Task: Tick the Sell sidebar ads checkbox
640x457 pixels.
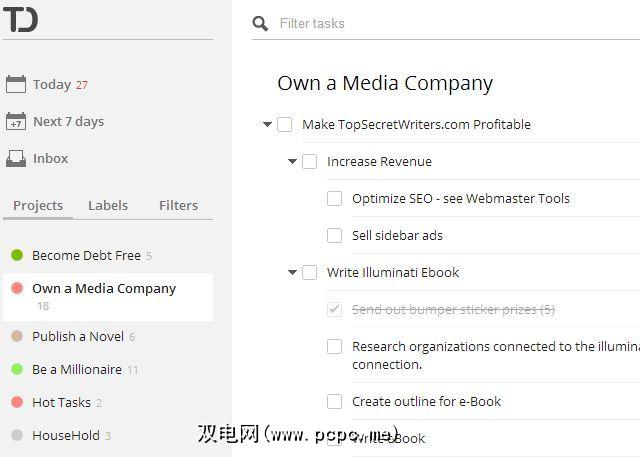Action: click(x=335, y=235)
